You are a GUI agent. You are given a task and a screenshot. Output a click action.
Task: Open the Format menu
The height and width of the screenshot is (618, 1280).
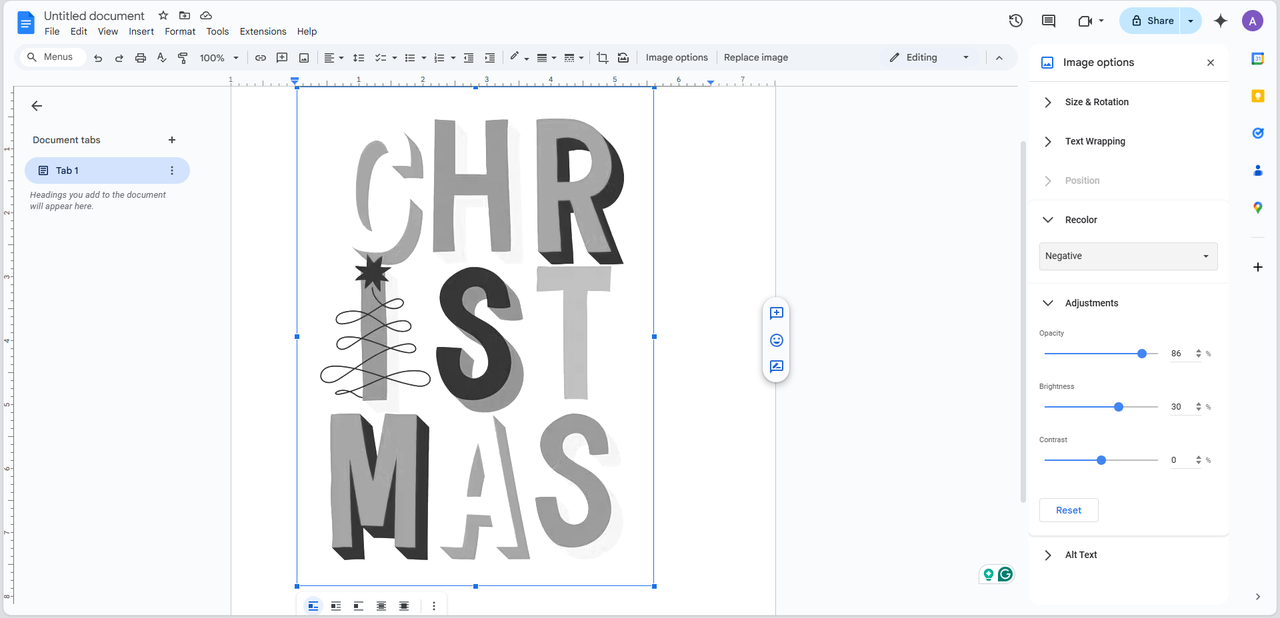(x=180, y=32)
